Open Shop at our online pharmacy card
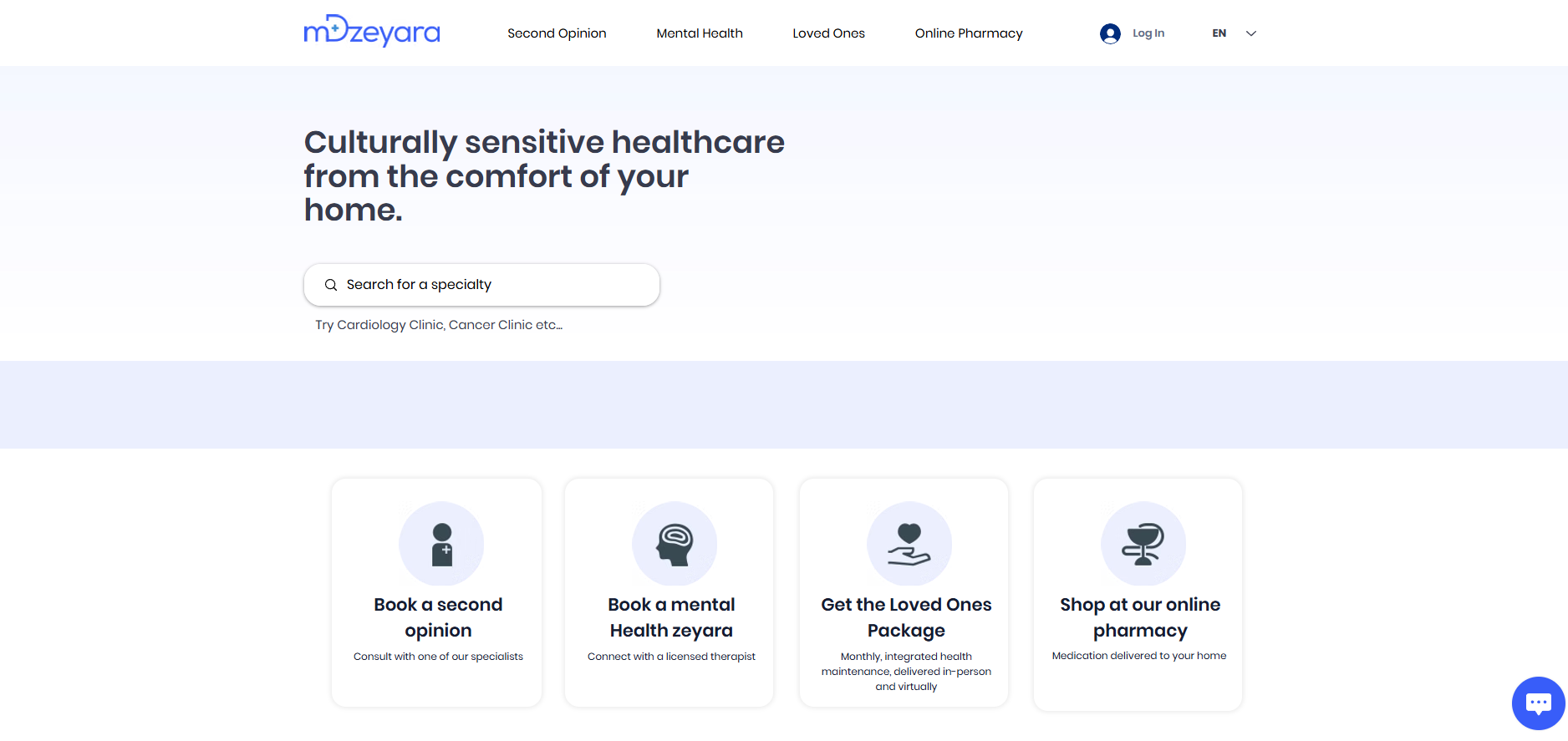This screenshot has height=741, width=1568. pos(1138,595)
